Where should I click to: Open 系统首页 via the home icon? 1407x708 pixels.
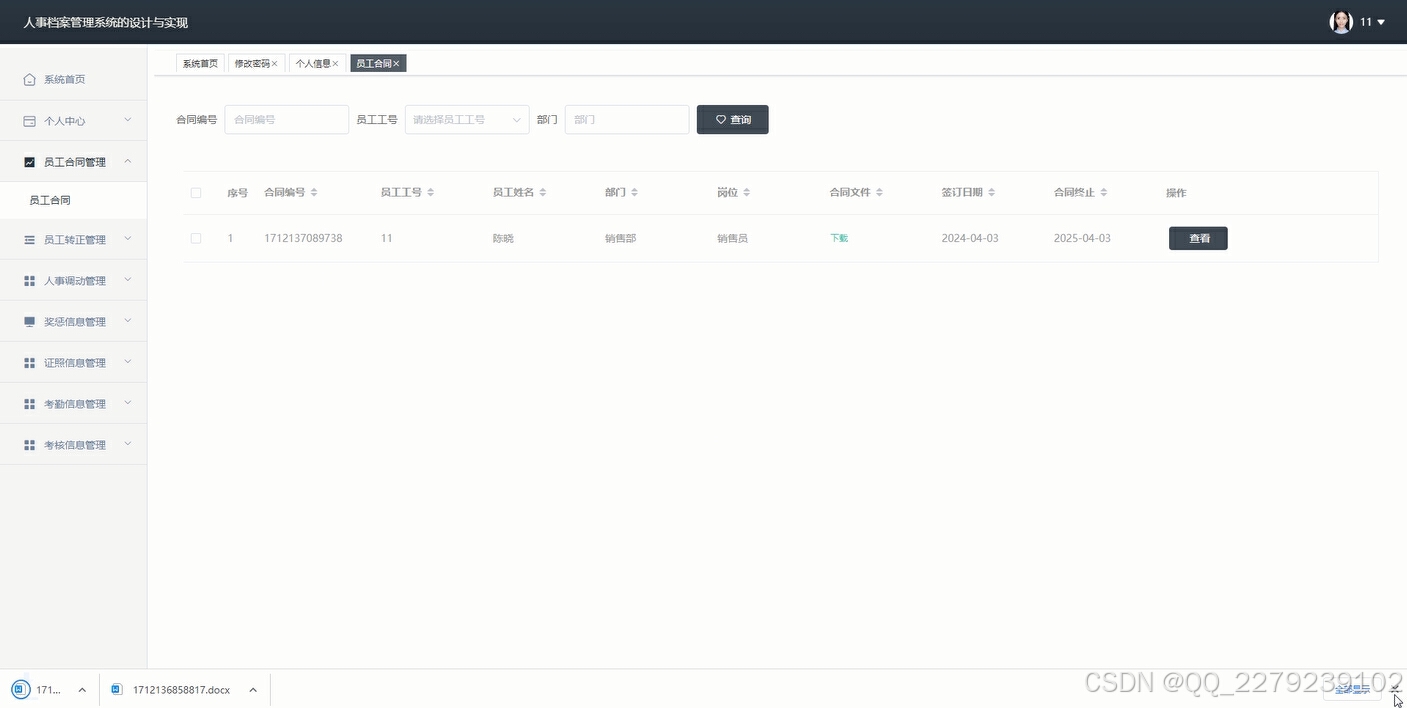(x=29, y=79)
